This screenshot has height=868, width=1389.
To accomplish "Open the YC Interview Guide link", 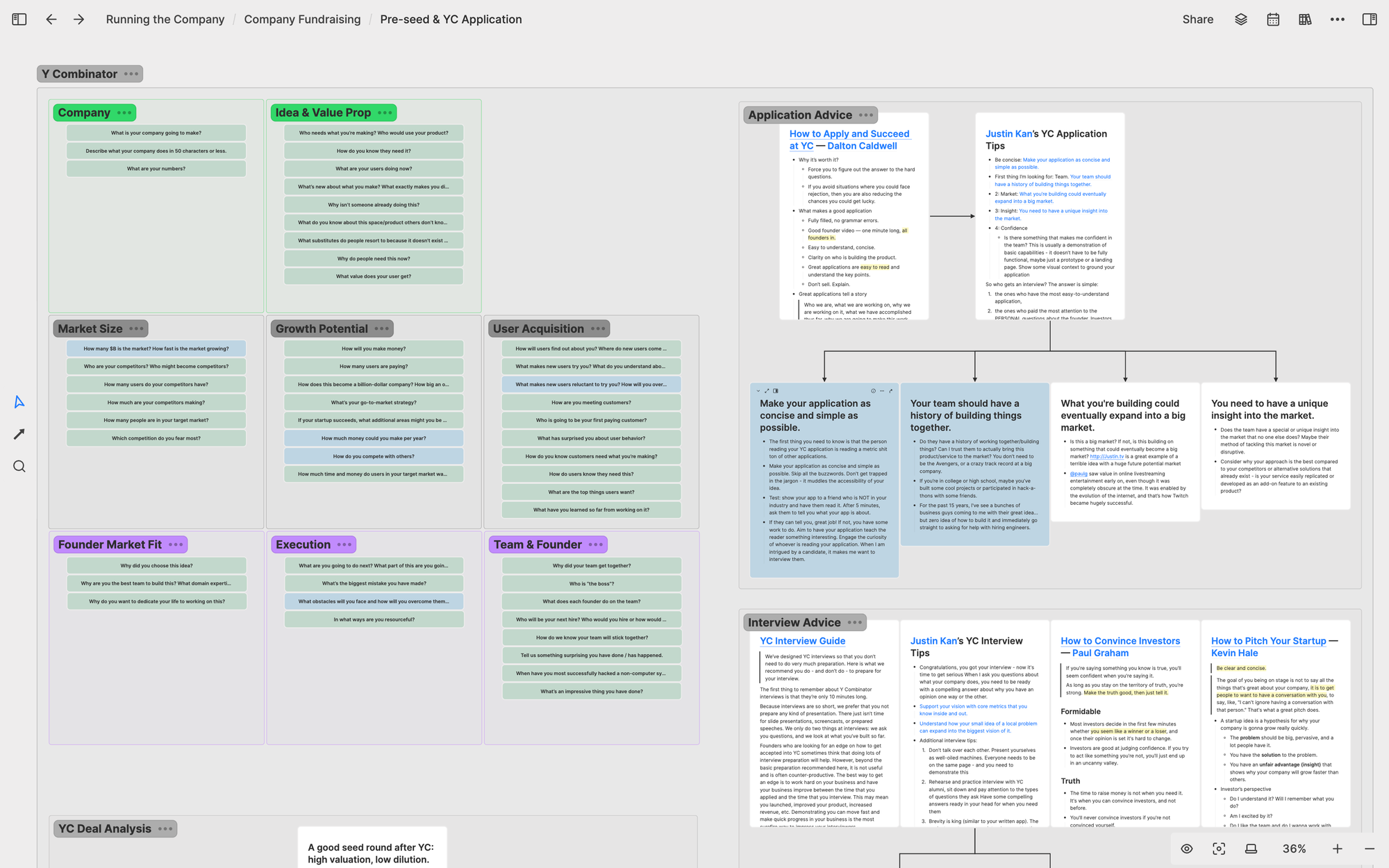I will pyautogui.click(x=802, y=641).
